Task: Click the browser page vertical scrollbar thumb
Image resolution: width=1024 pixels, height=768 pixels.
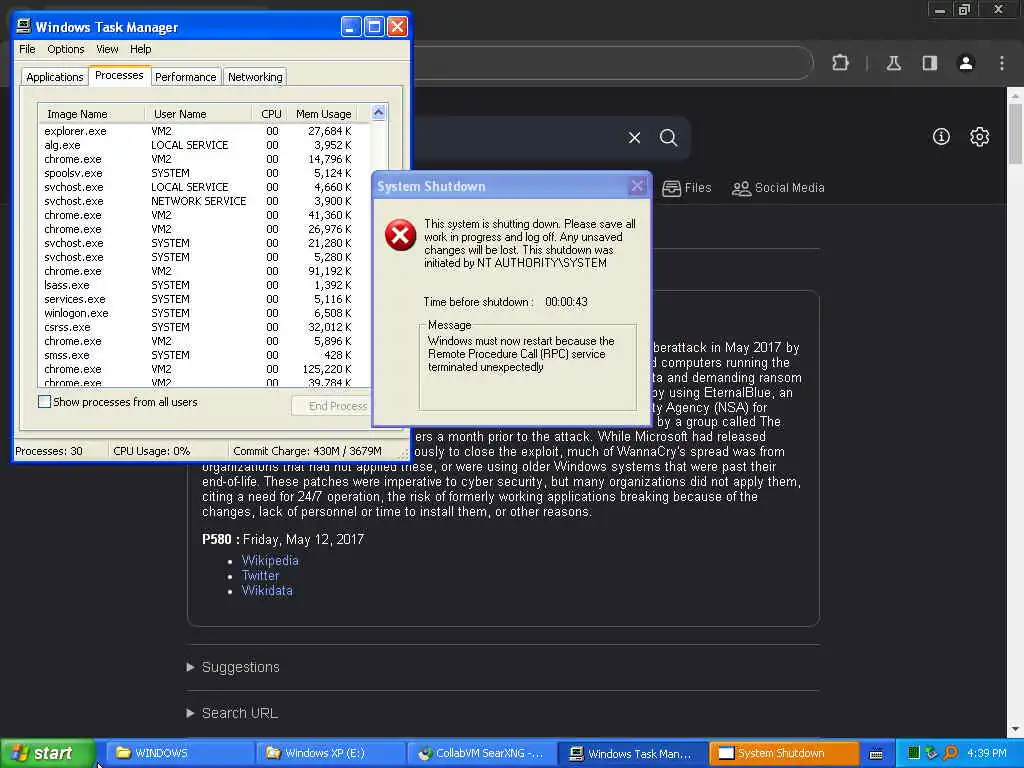Action: 1016,133
